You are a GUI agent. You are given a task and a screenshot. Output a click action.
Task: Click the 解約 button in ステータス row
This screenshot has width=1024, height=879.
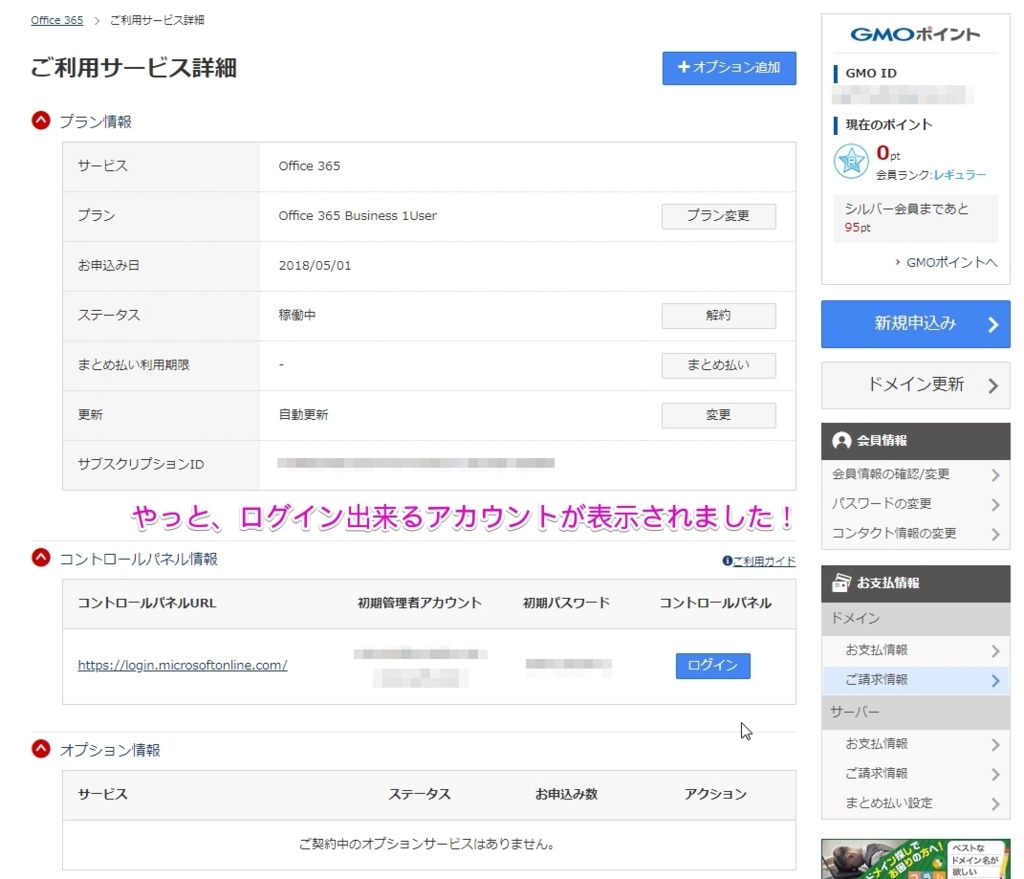(x=718, y=315)
